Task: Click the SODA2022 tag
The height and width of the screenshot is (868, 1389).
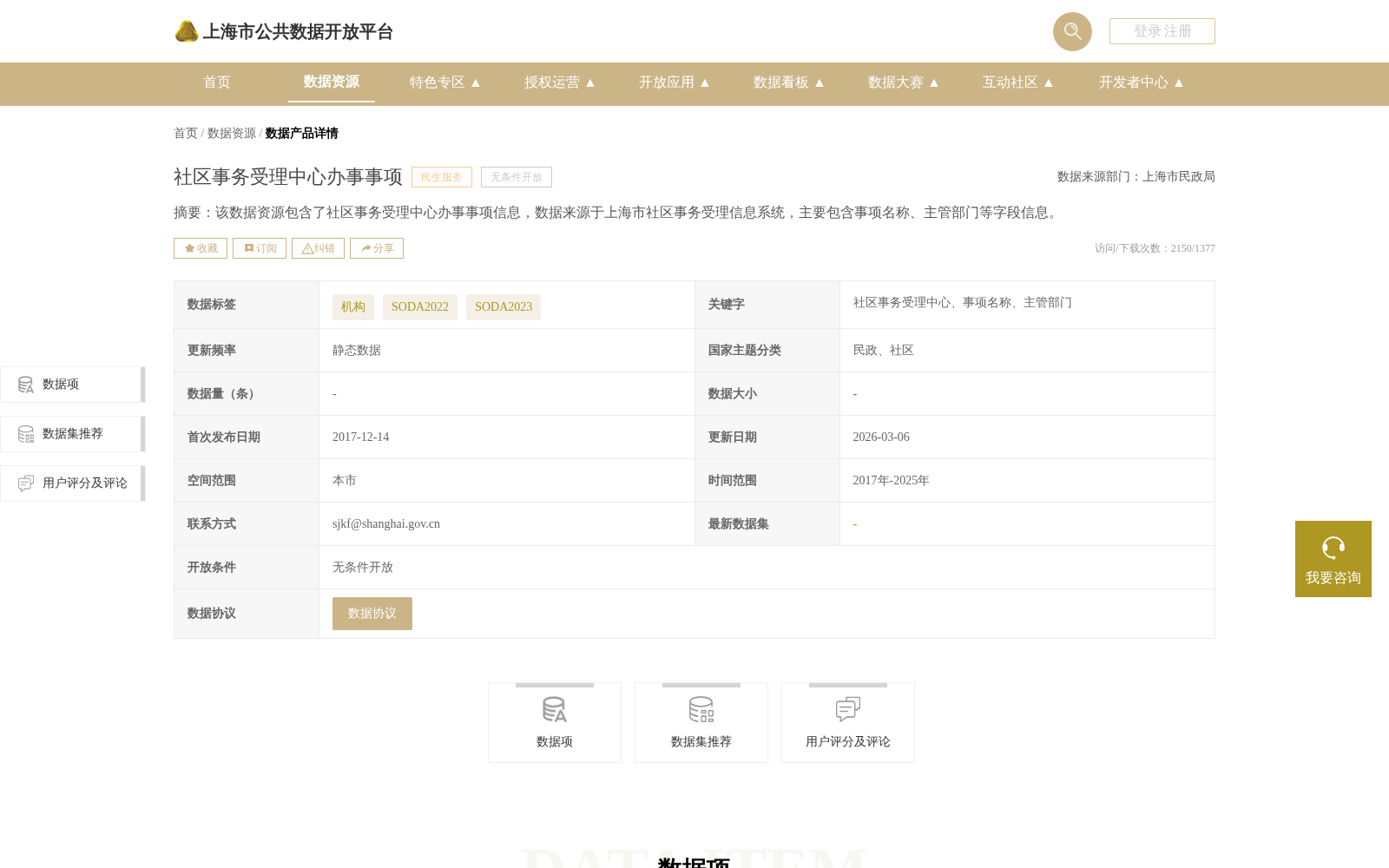Action: (x=420, y=307)
